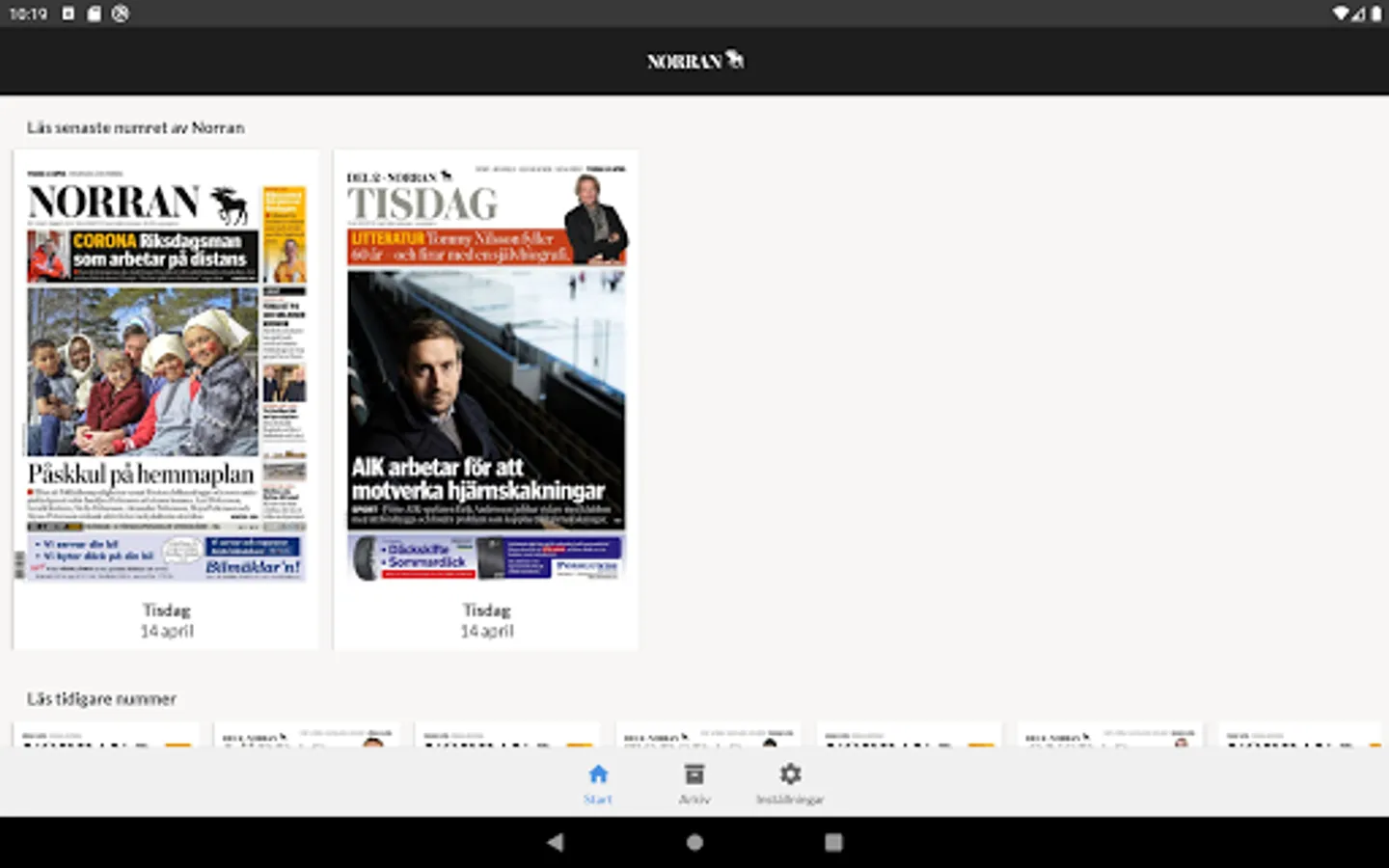The height and width of the screenshot is (868, 1389).
Task: Tap 'Läs tidigare nummer' heading
Action: coord(101,698)
